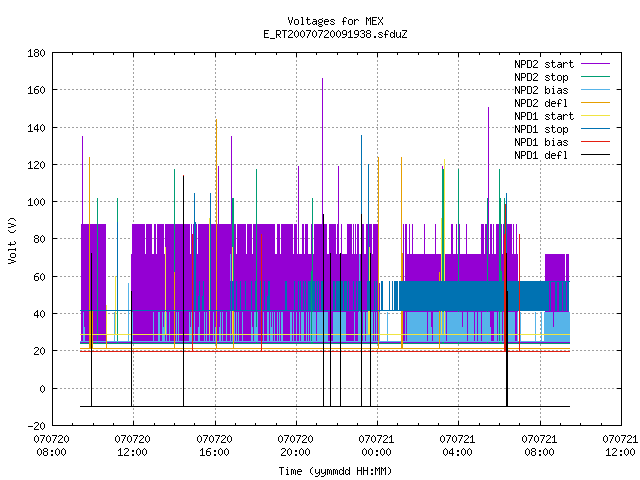Click the 070720 16:00 x-axis tick label
Screen dimensions: 640x480
click(214, 446)
